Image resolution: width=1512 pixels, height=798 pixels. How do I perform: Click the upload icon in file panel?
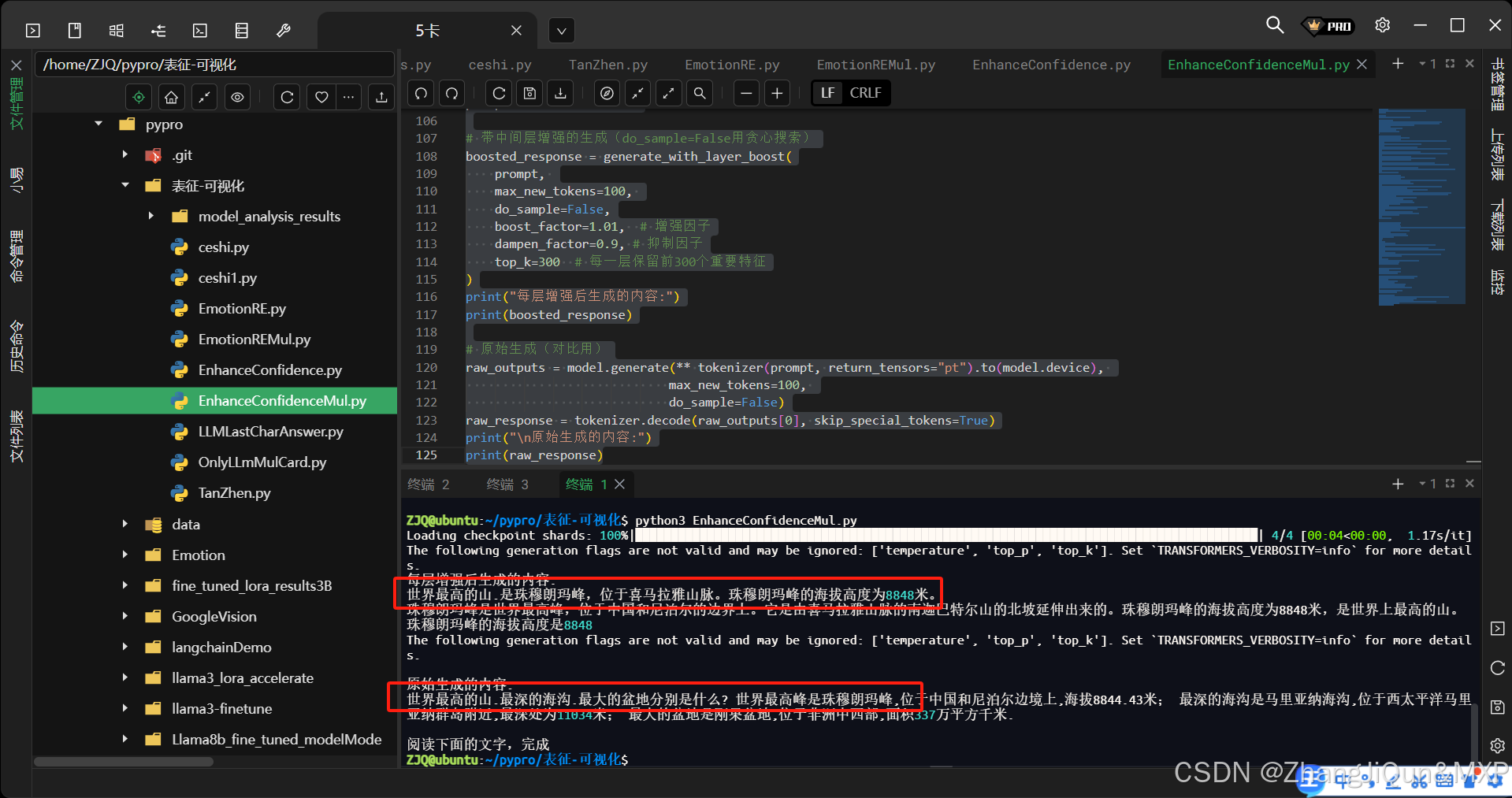tap(381, 97)
